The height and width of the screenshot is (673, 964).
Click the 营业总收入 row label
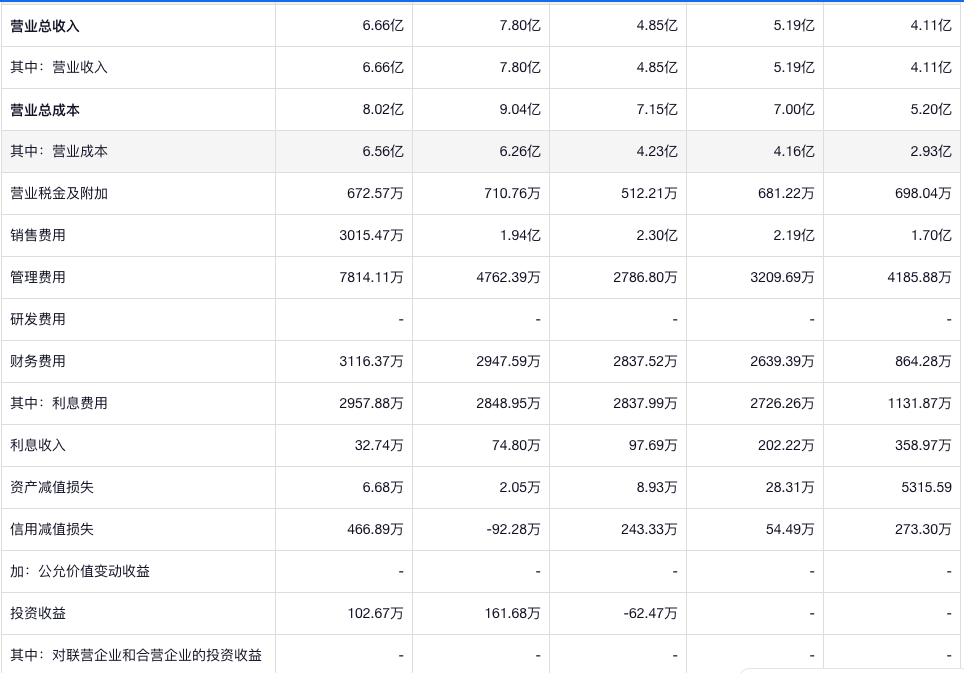point(45,26)
